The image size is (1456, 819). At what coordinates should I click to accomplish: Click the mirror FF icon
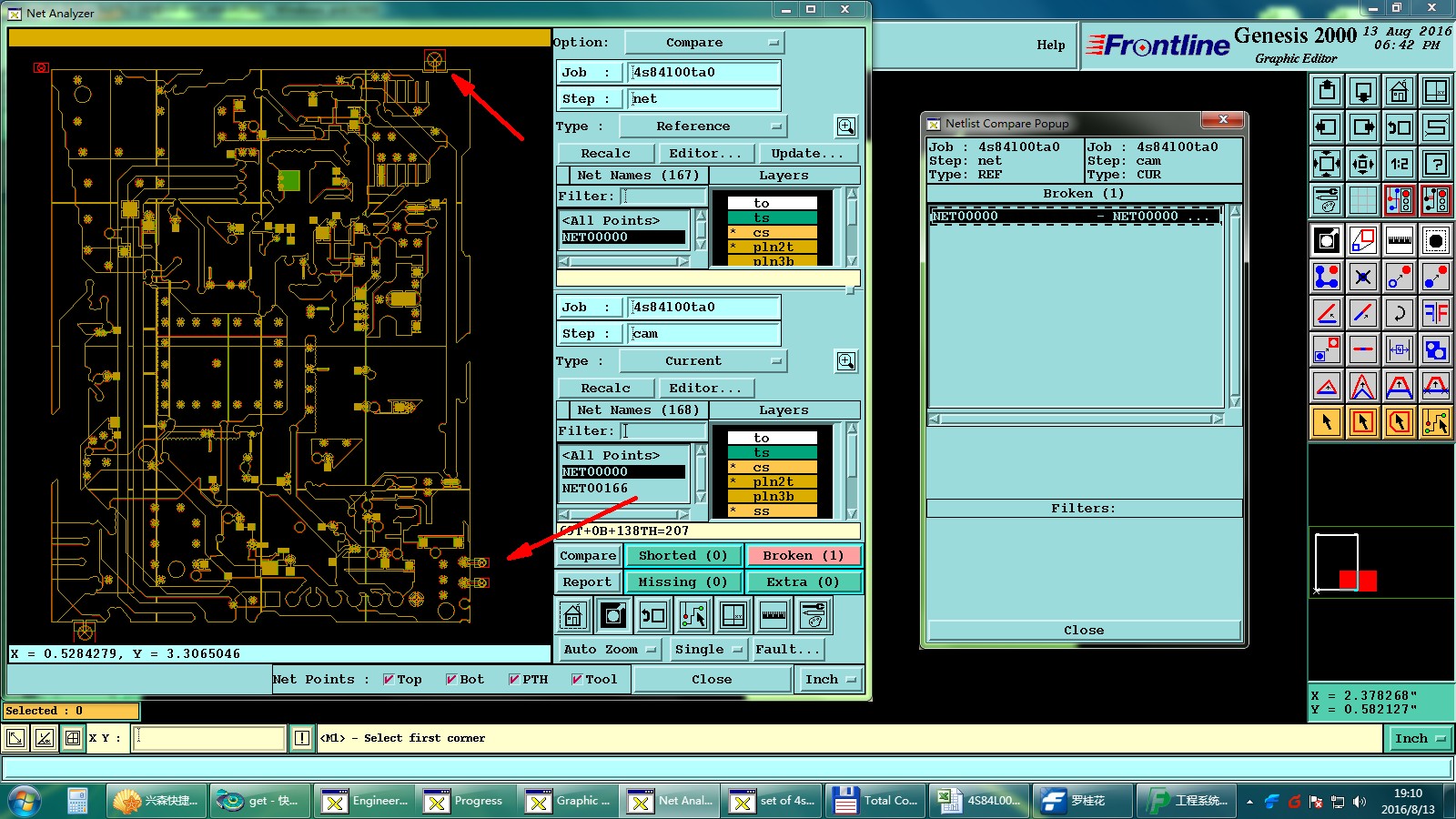1436,313
